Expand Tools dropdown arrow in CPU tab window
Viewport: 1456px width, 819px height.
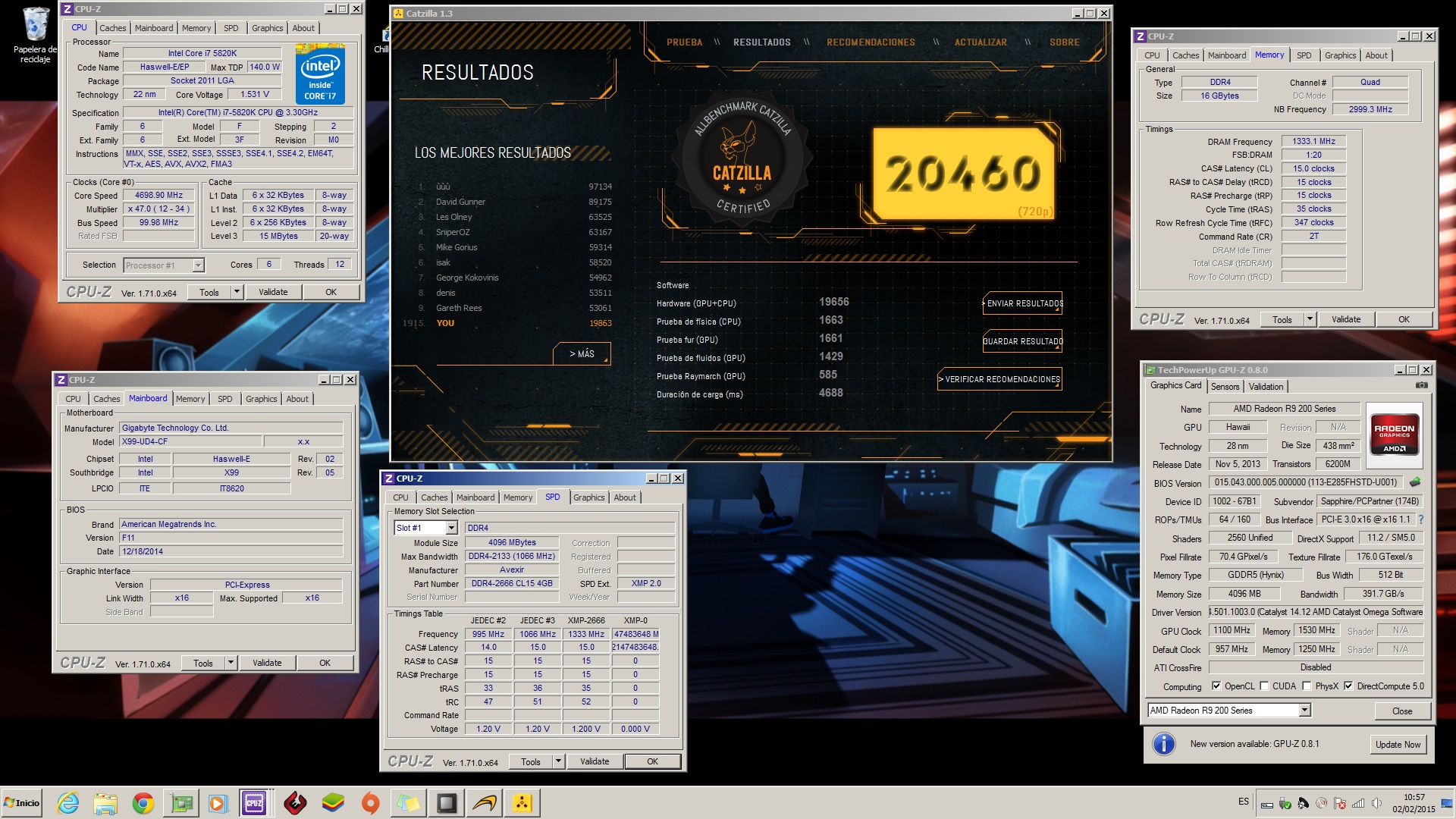pyautogui.click(x=237, y=292)
